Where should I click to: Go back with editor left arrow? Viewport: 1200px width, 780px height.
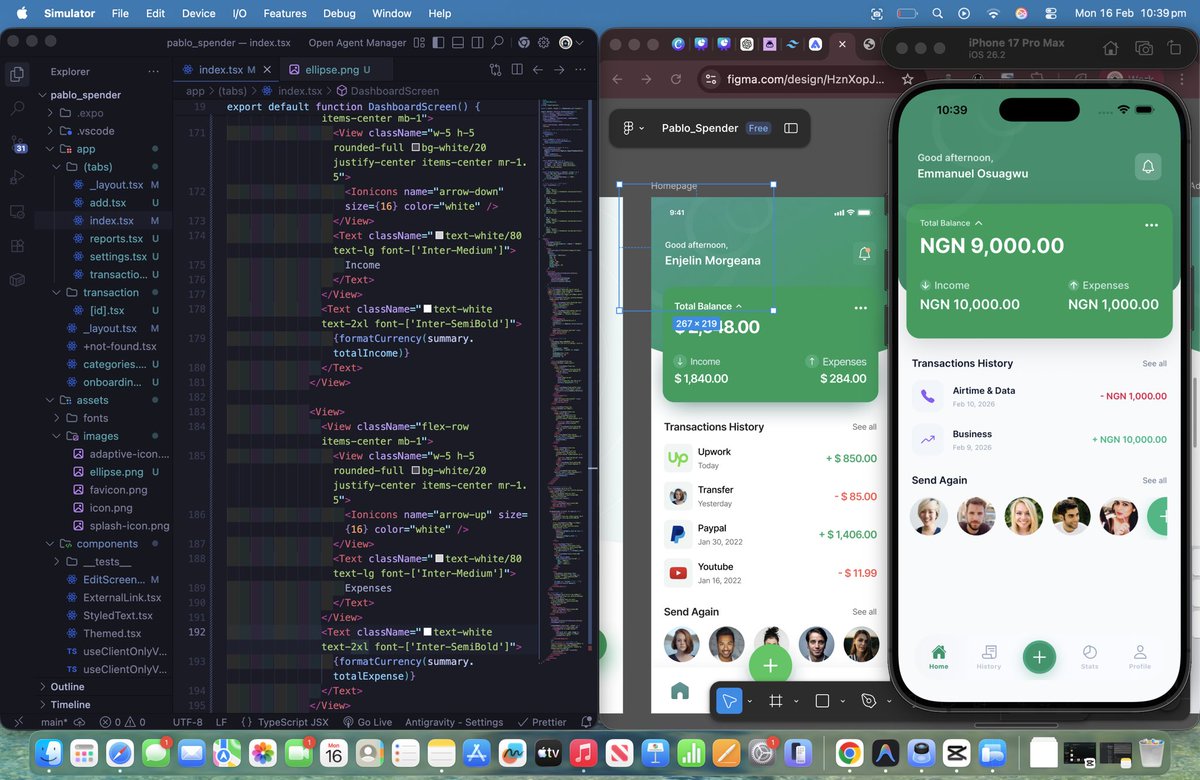tap(538, 70)
